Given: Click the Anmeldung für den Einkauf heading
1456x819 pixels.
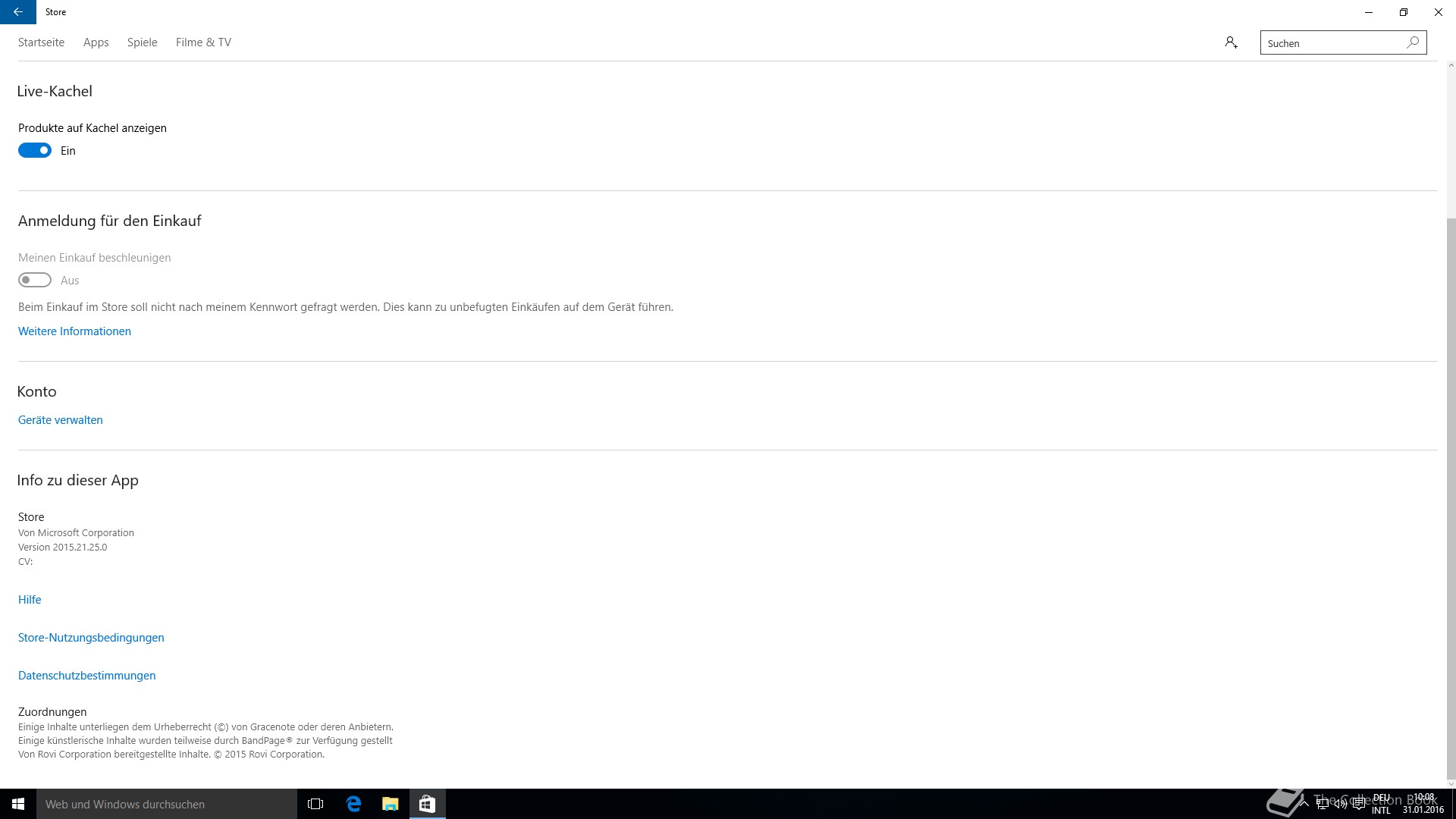Looking at the screenshot, I should click(110, 221).
